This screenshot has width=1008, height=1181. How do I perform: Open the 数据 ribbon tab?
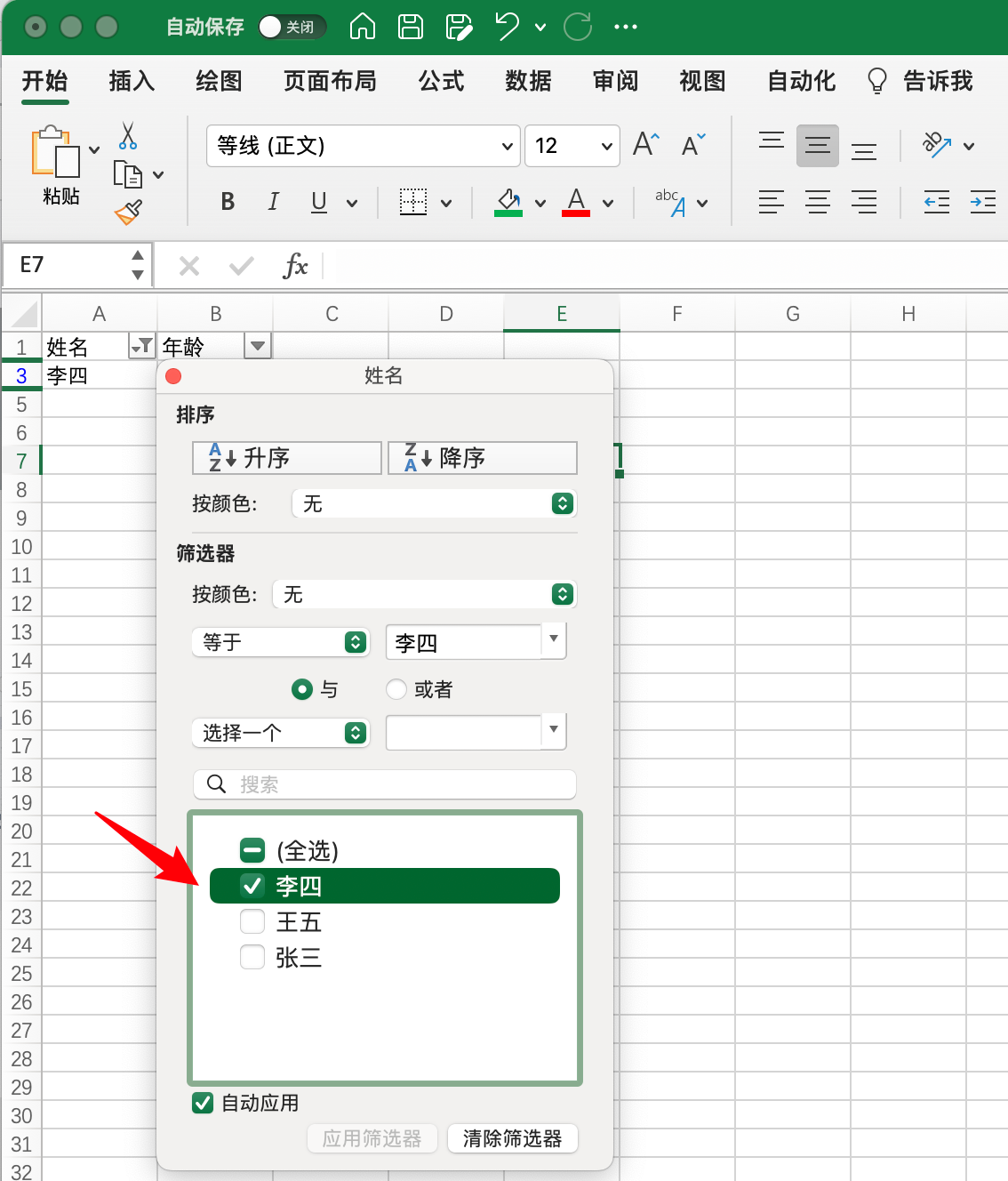[528, 81]
